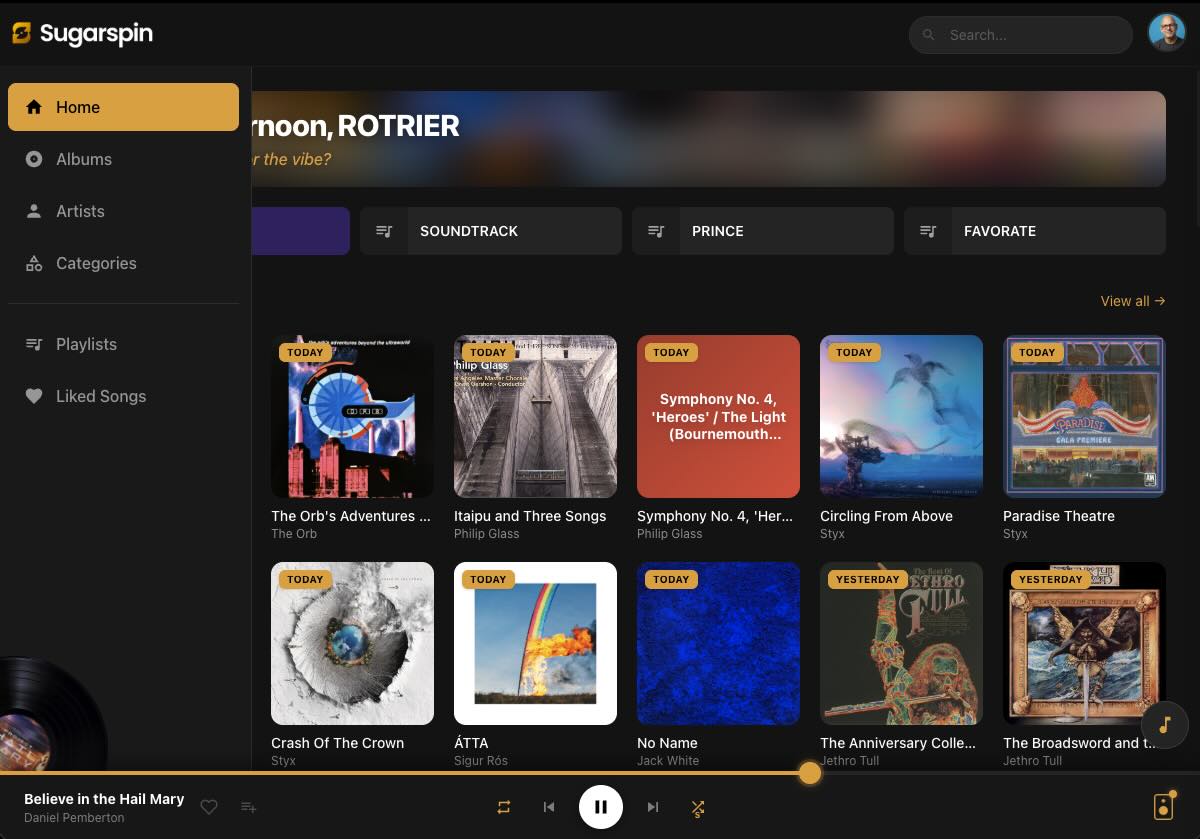This screenshot has width=1200, height=839.
Task: Click the View all link
Action: tap(1133, 301)
